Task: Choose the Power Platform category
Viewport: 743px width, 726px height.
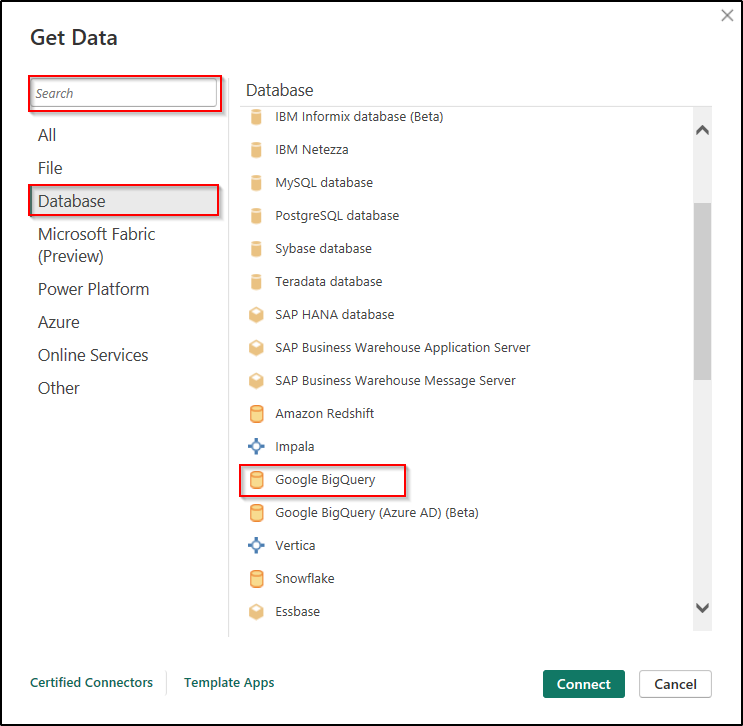Action: click(x=93, y=289)
